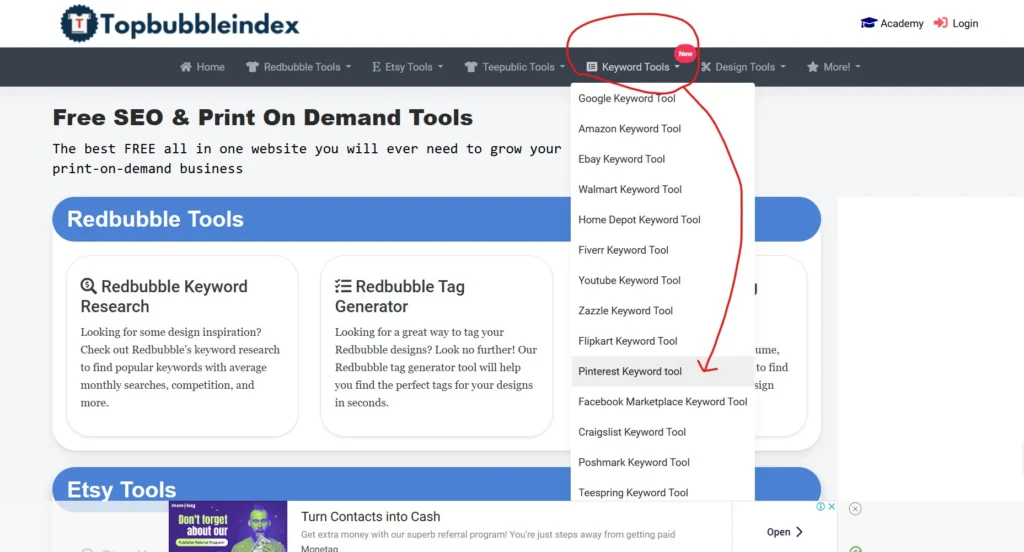Click the Redbubble Tag Generator checklist icon
The height and width of the screenshot is (552, 1024).
[343, 286]
